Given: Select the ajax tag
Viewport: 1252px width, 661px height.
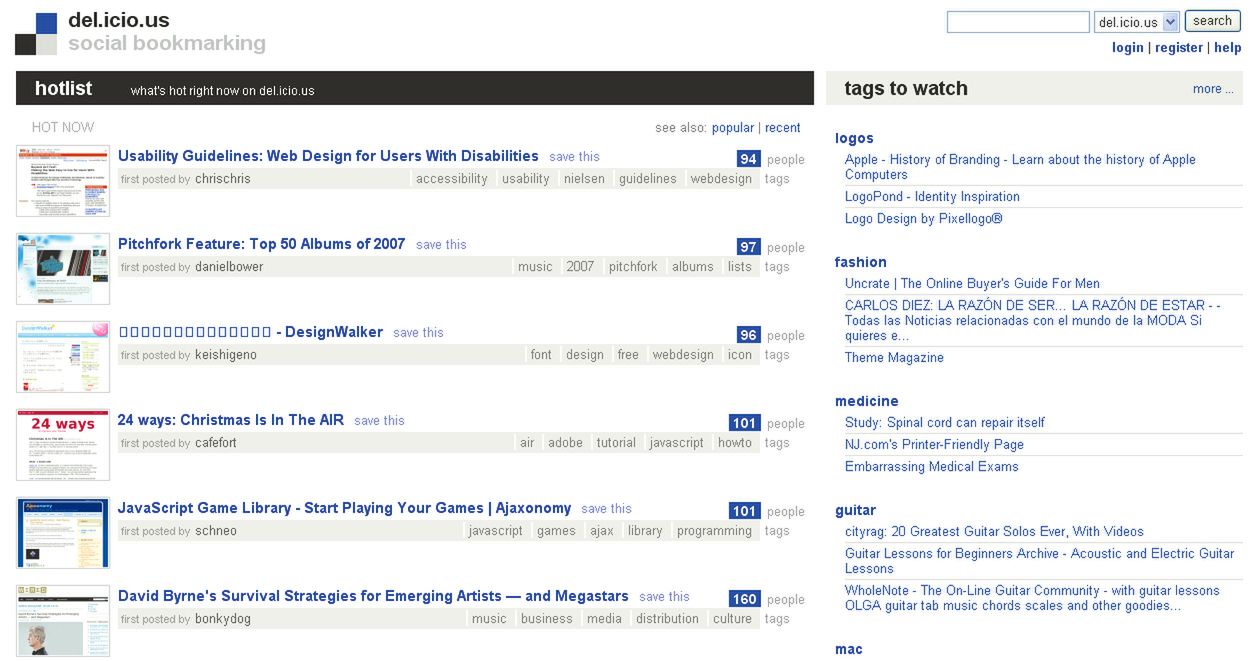Looking at the screenshot, I should point(602,531).
